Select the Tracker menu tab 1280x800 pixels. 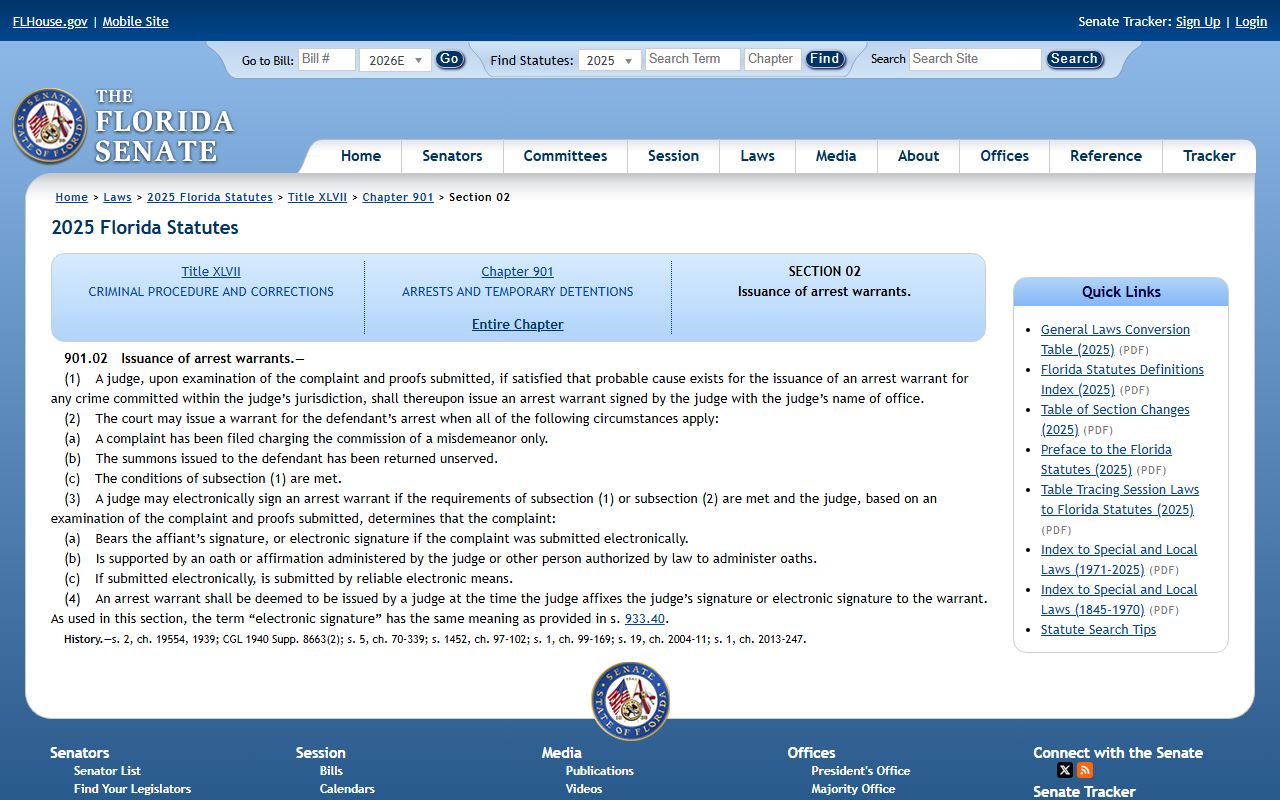1209,156
